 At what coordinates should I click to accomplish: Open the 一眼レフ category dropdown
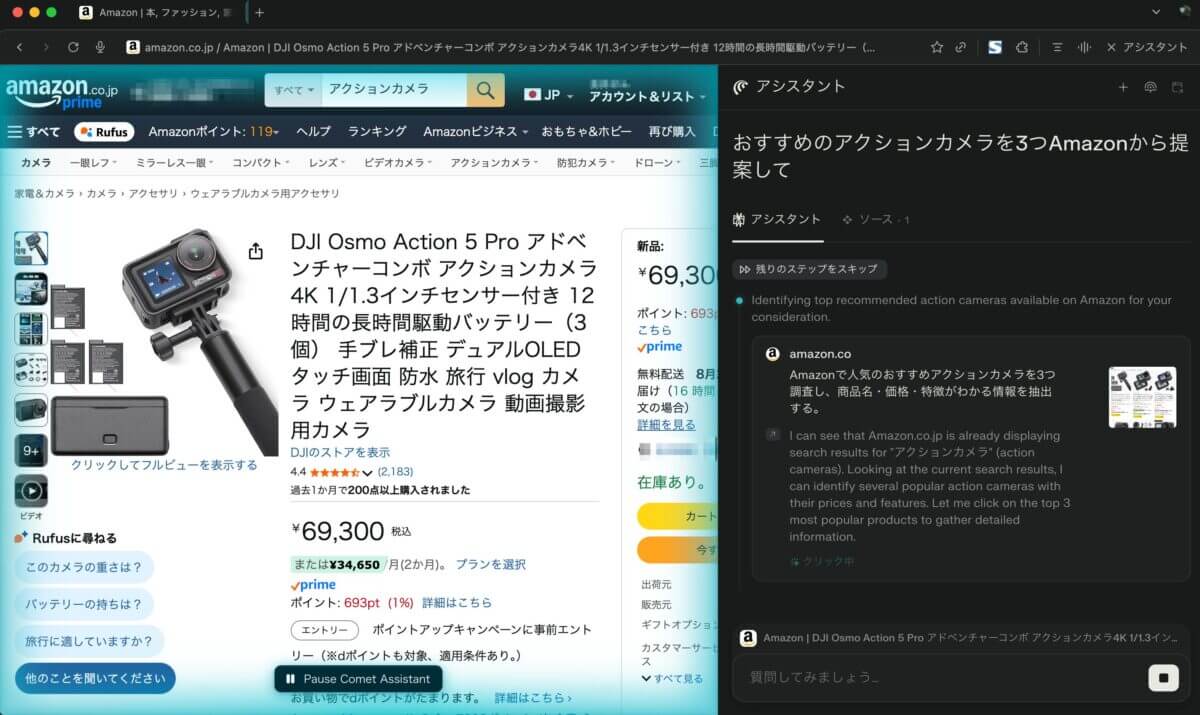[92, 162]
